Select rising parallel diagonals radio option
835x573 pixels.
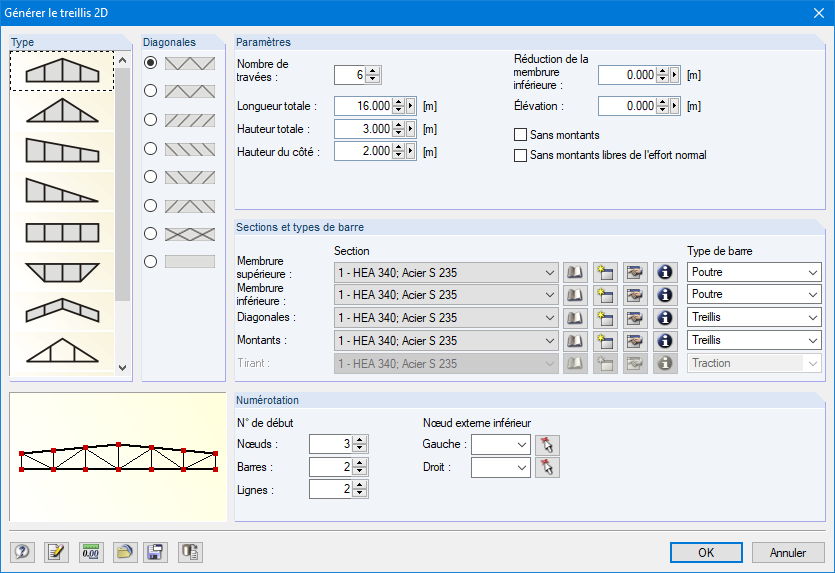(x=151, y=120)
